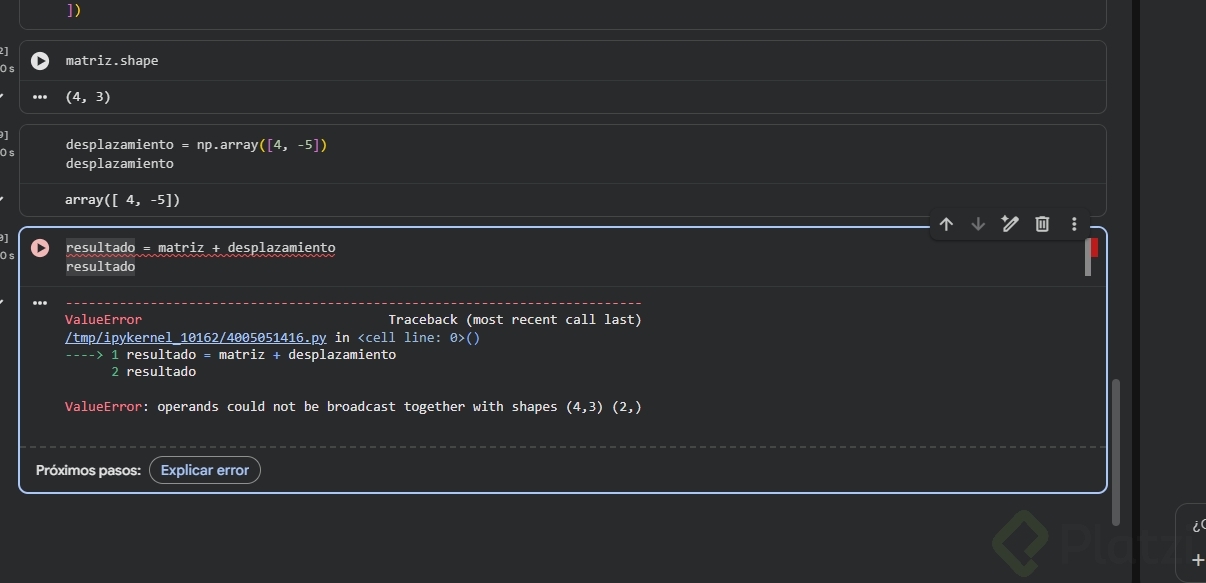Click the matriz.shape code text
Viewport: 1206px width, 583px height.
point(112,61)
